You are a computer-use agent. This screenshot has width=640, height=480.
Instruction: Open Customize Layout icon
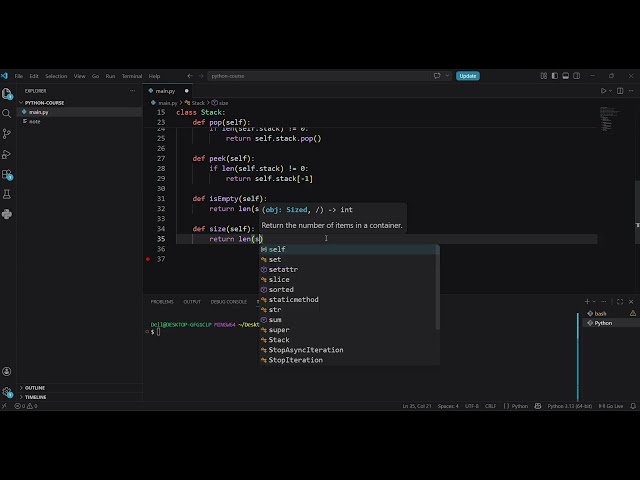tap(544, 76)
